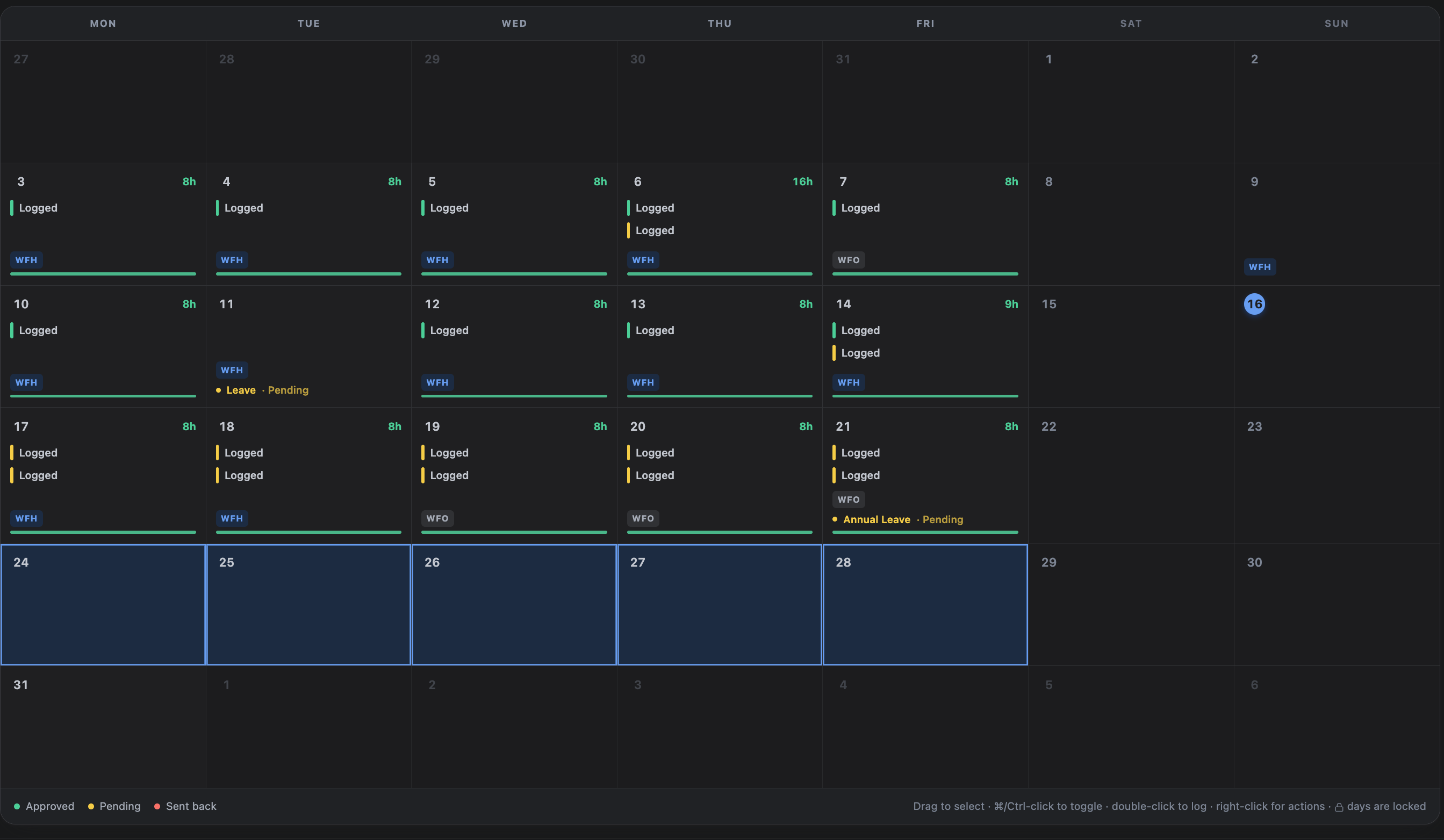Click the WFH badge on Sunday 9
Viewport: 1444px width, 840px height.
pyautogui.click(x=1260, y=267)
